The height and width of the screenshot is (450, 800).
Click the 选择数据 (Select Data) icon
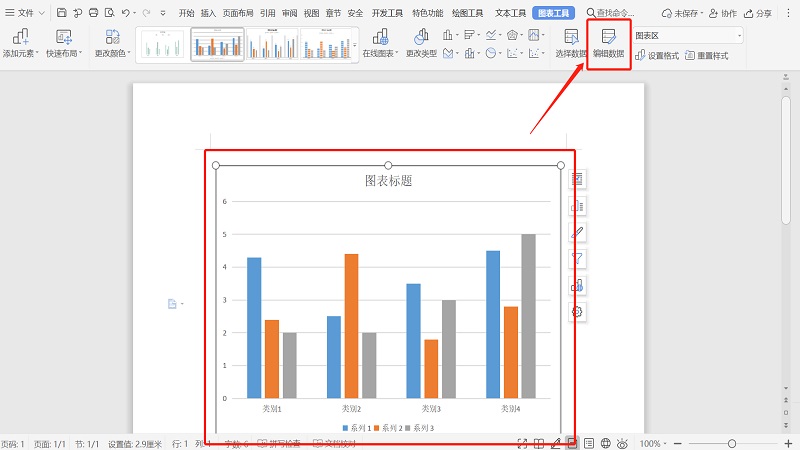click(x=572, y=38)
